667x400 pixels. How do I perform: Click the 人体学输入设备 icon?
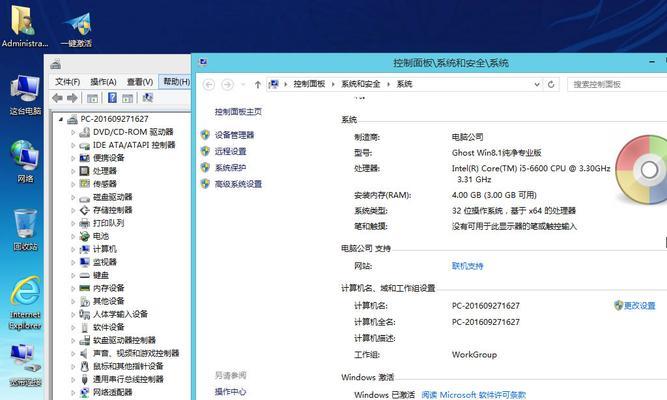pyautogui.click(x=85, y=314)
